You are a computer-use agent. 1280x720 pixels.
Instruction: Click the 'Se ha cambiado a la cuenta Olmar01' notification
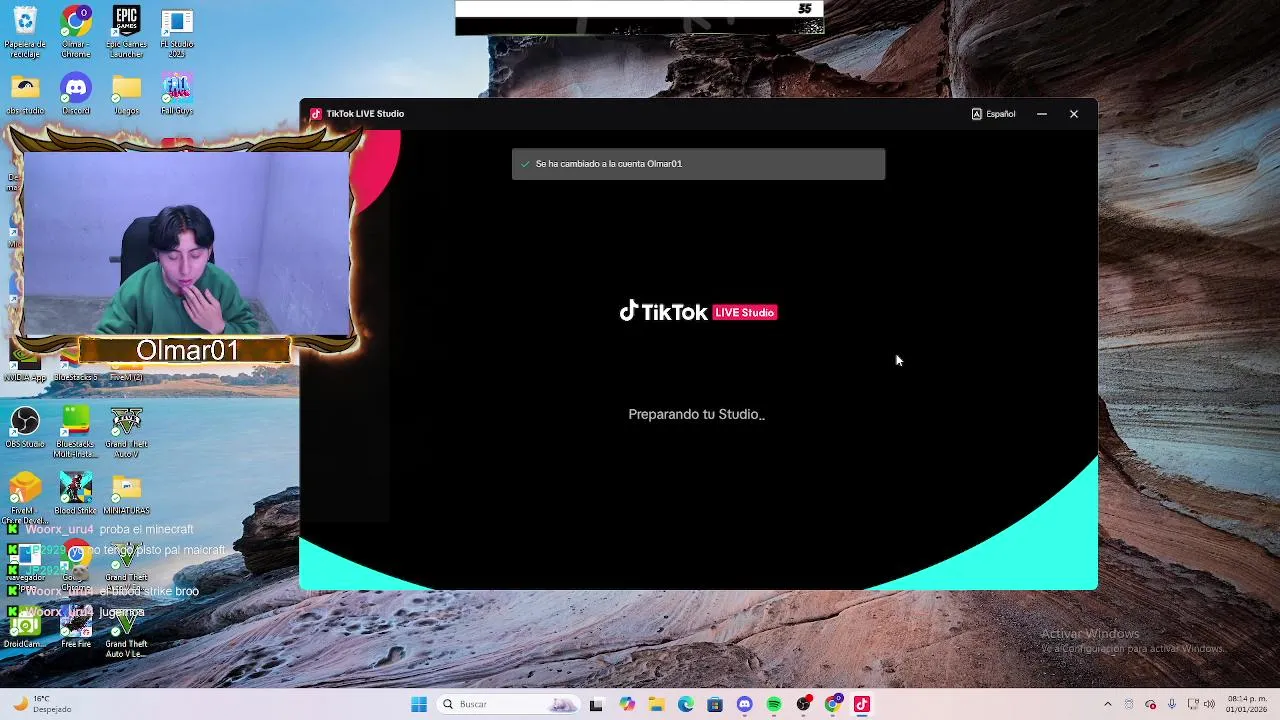(x=698, y=164)
